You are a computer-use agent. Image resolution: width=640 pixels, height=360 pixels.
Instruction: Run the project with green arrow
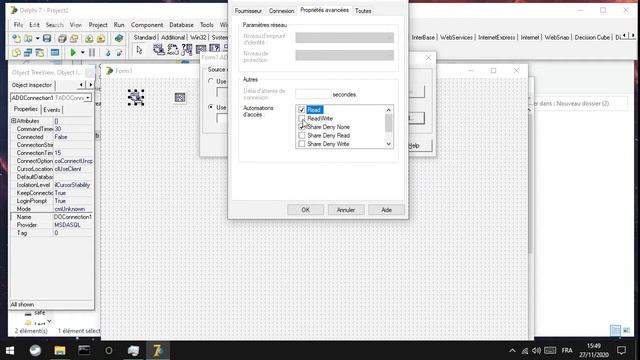click(x=73, y=52)
